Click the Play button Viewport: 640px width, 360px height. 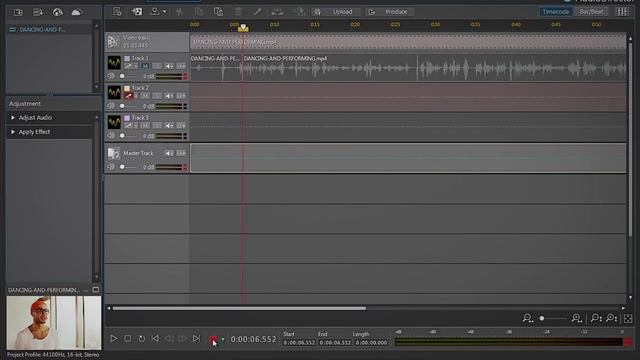(x=114, y=339)
